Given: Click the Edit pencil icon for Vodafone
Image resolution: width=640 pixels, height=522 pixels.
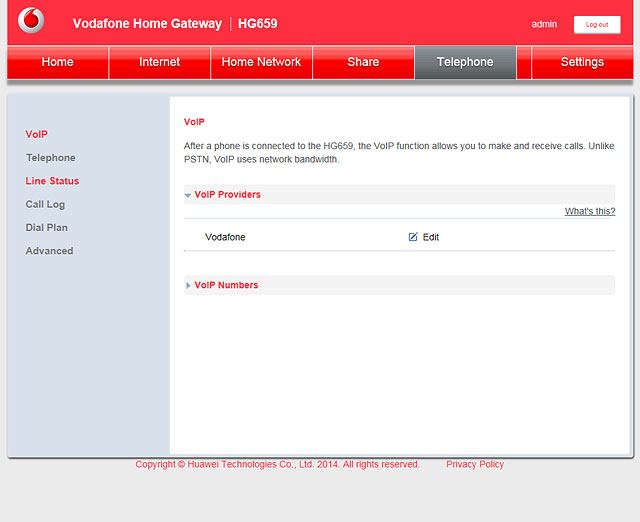Looking at the screenshot, I should (x=413, y=237).
